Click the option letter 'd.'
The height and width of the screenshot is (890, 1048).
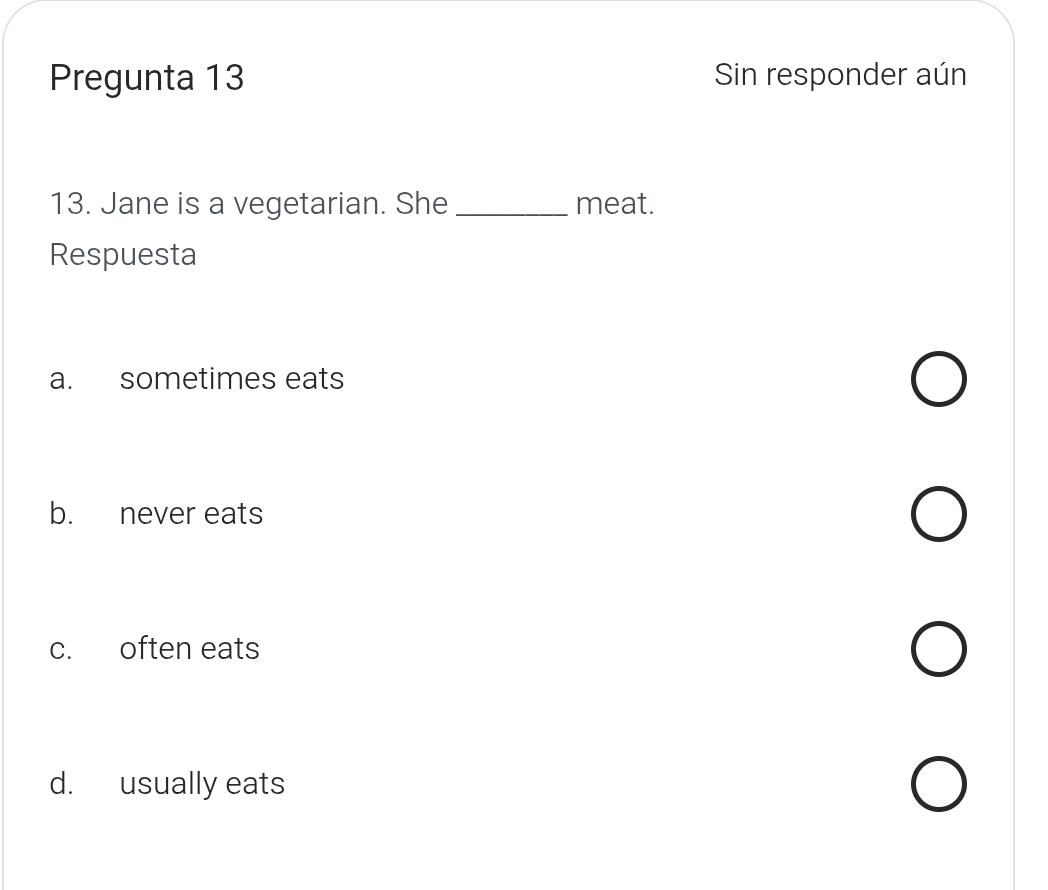[x=61, y=784]
